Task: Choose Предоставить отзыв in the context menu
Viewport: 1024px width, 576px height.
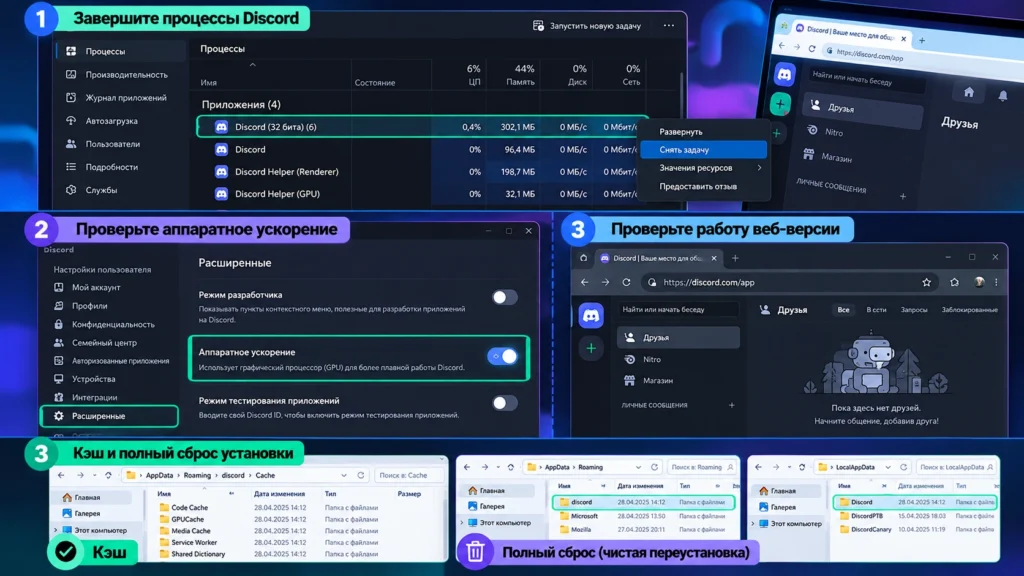Action: 697,187
